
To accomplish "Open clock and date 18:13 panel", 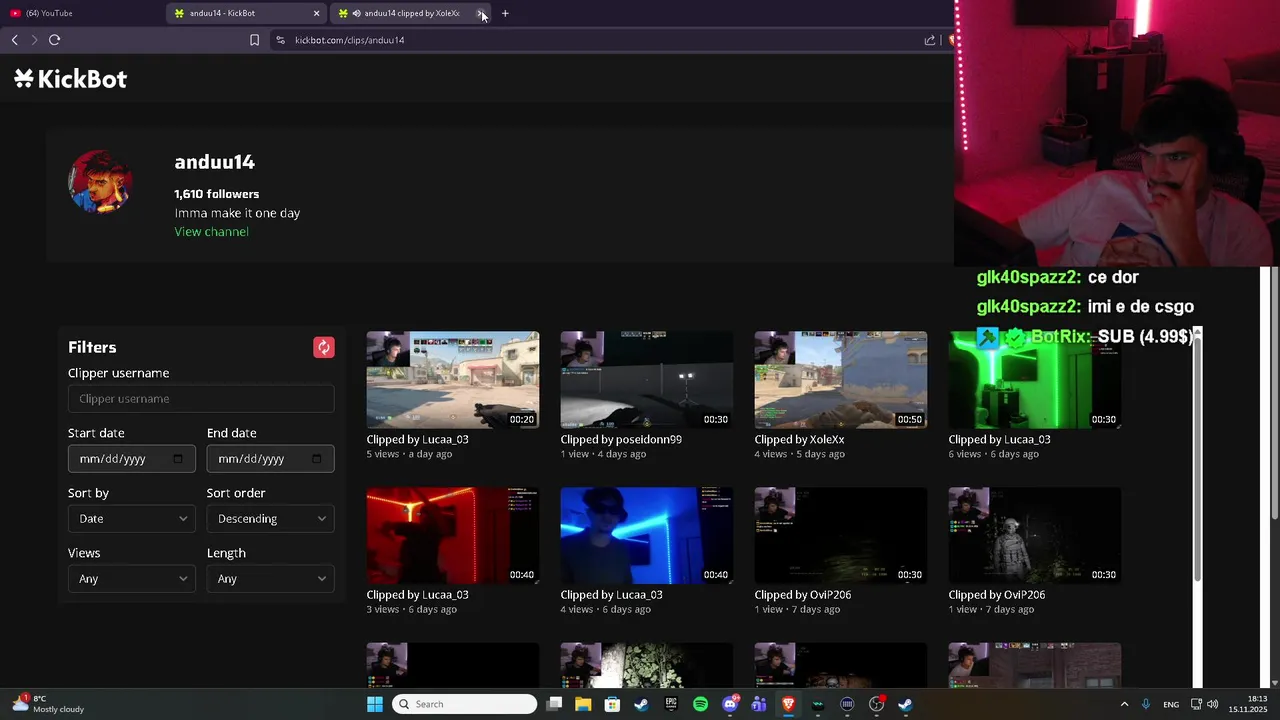I will click(x=1247, y=704).
